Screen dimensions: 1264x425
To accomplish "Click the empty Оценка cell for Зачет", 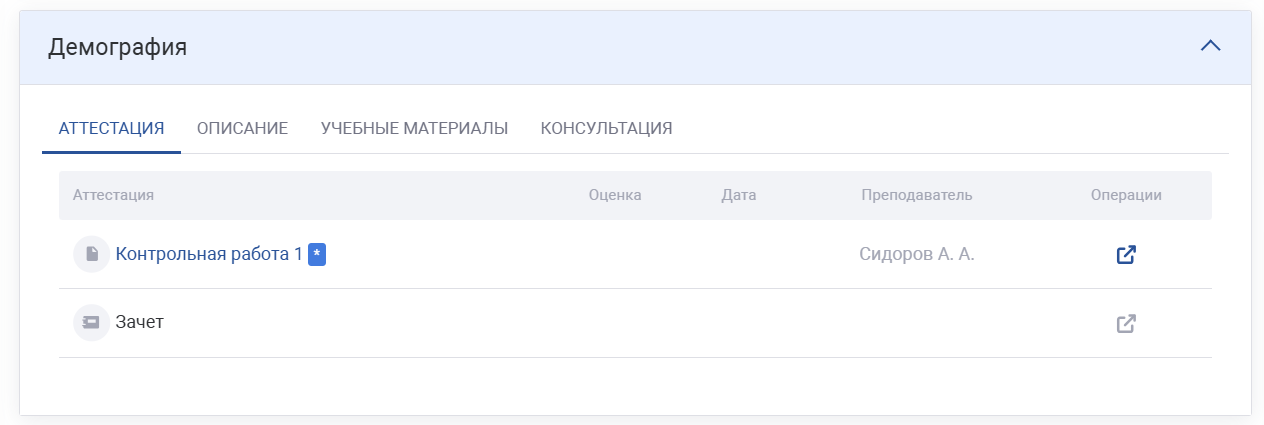I will (x=615, y=323).
